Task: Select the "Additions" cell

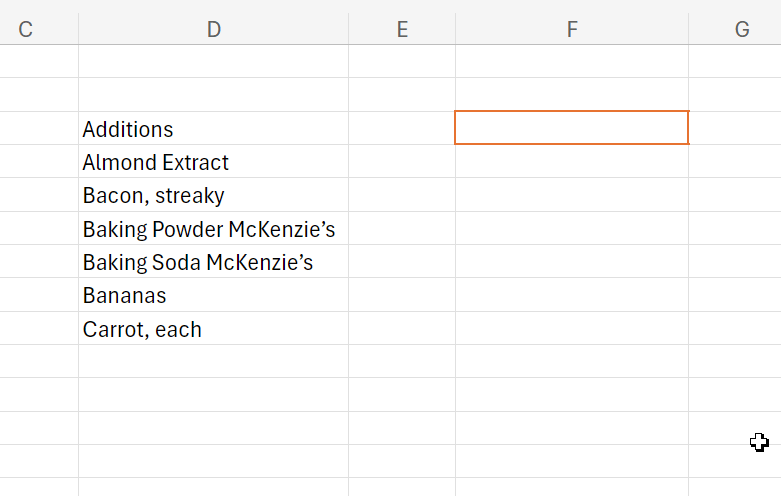Action: (213, 129)
